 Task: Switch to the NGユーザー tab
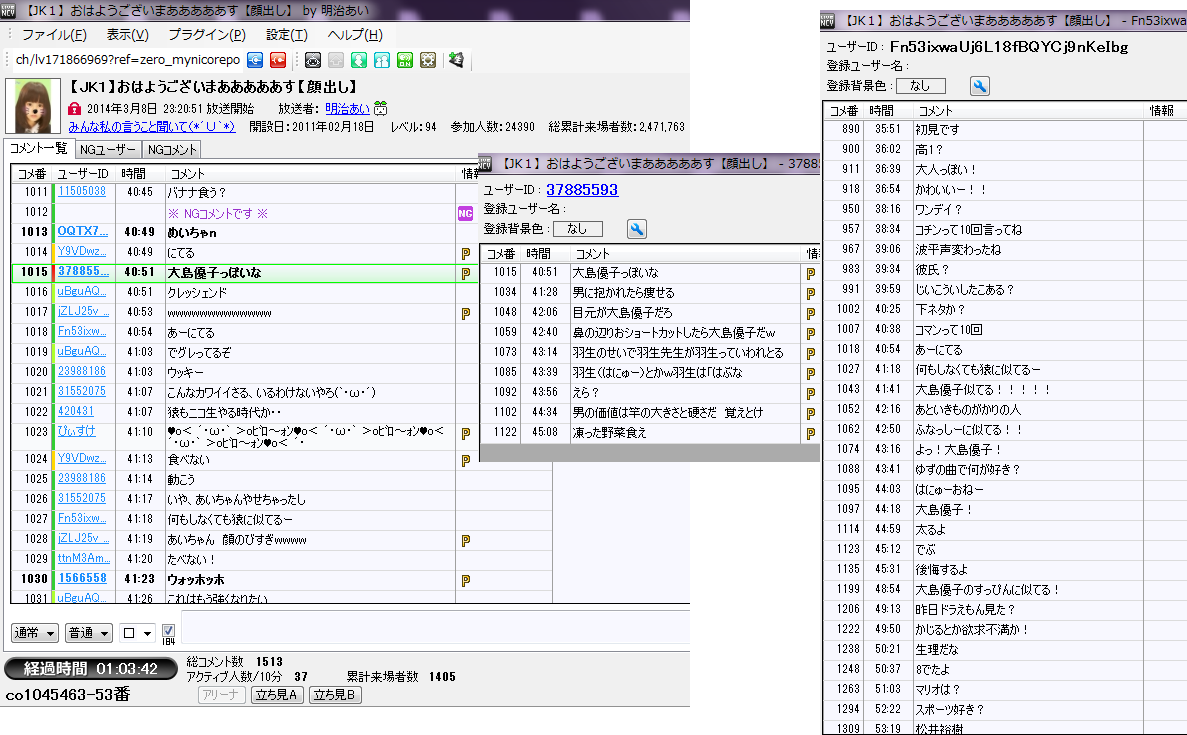[x=108, y=149]
